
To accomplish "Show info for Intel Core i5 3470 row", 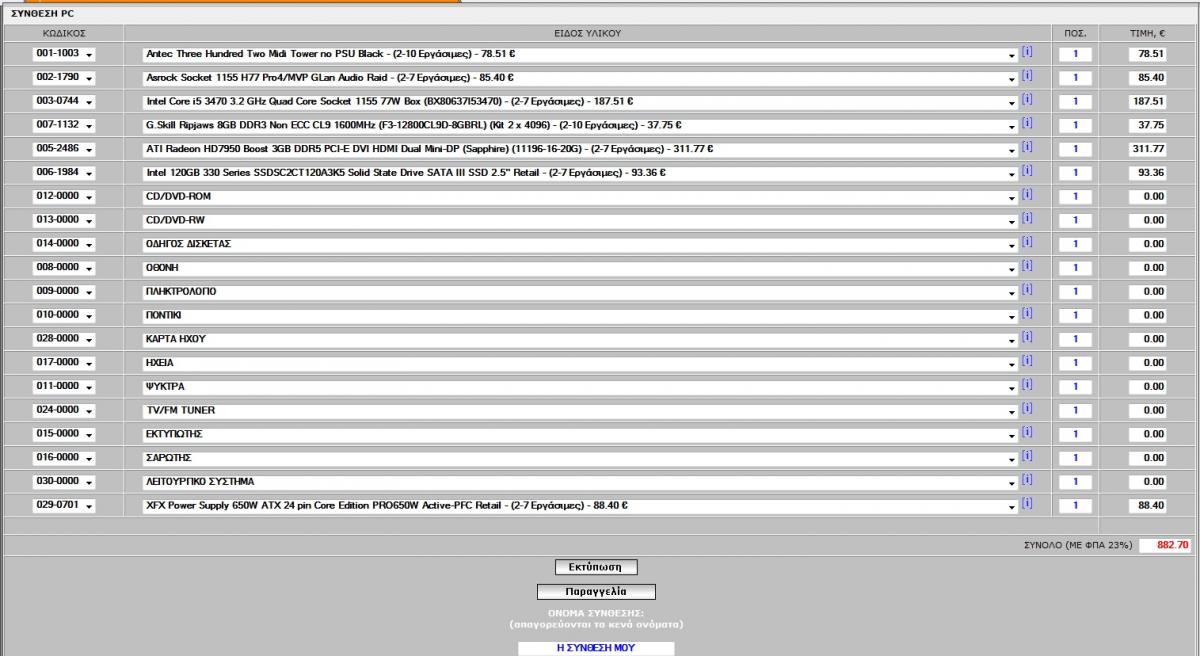I will tap(1027, 100).
